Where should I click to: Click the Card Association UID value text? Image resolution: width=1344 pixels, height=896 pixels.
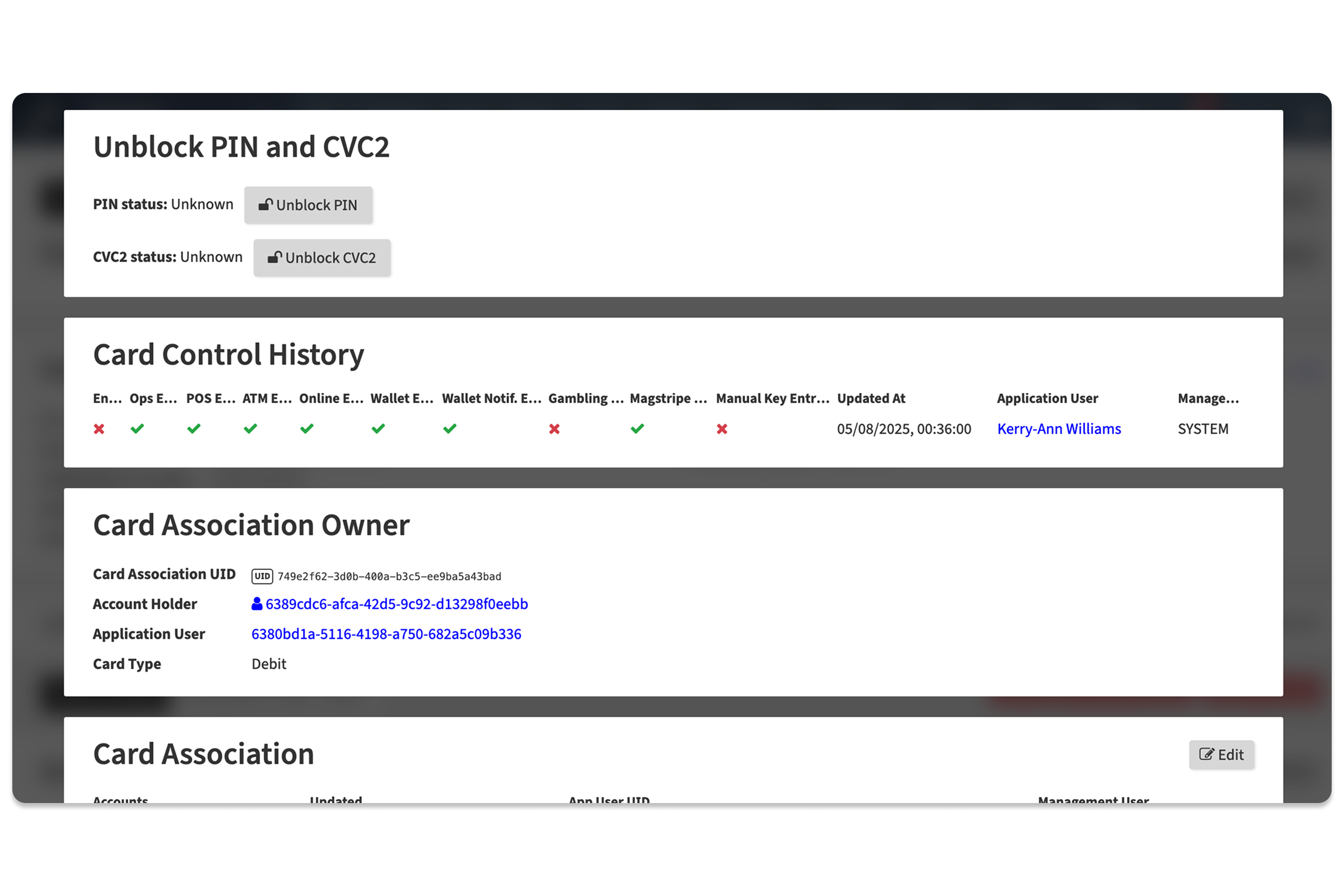(x=389, y=577)
